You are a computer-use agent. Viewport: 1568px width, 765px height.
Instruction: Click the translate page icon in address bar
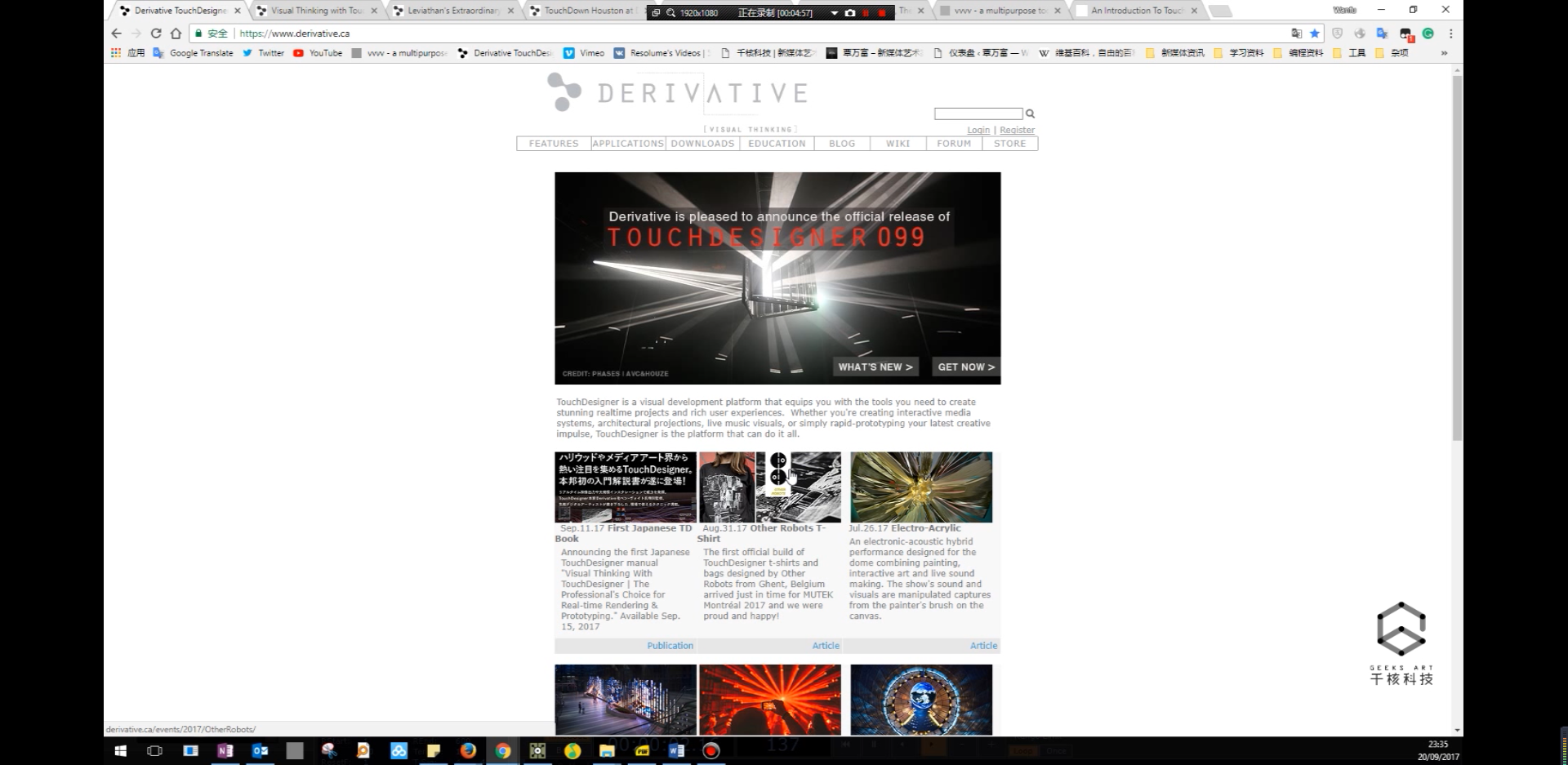pyautogui.click(x=1296, y=33)
